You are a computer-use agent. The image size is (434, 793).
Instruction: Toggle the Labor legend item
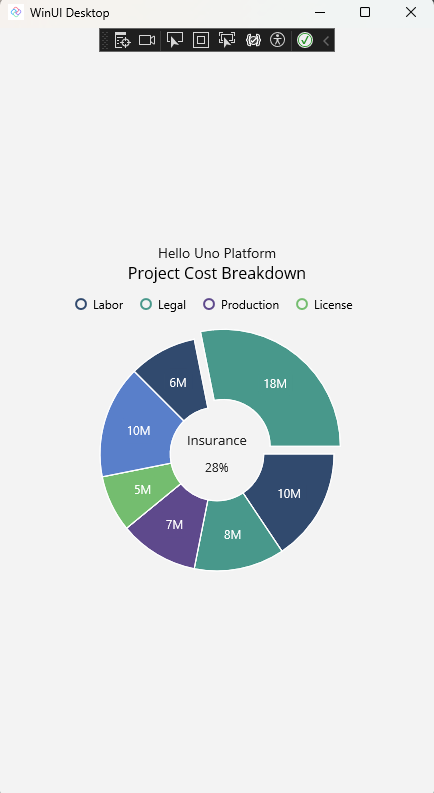click(99, 304)
